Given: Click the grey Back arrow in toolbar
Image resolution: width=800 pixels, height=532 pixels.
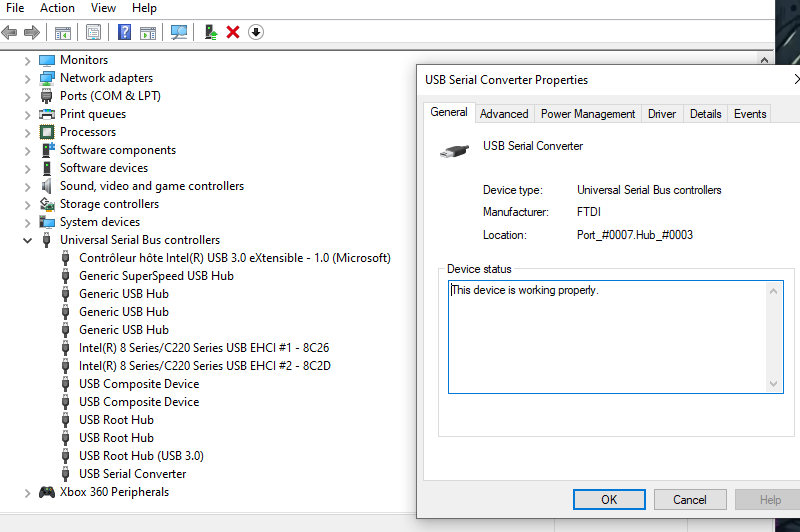Looking at the screenshot, I should coord(10,32).
